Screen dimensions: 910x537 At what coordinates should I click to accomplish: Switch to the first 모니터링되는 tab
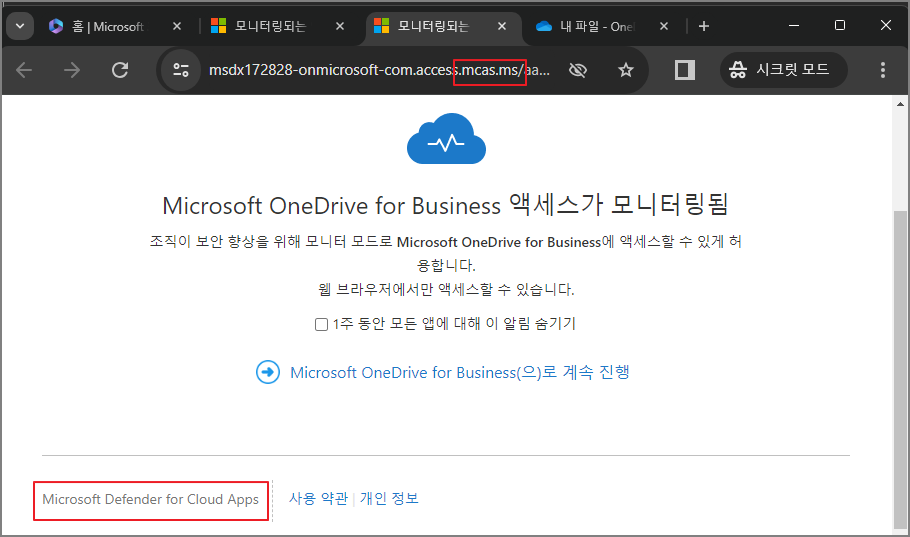tap(272, 26)
